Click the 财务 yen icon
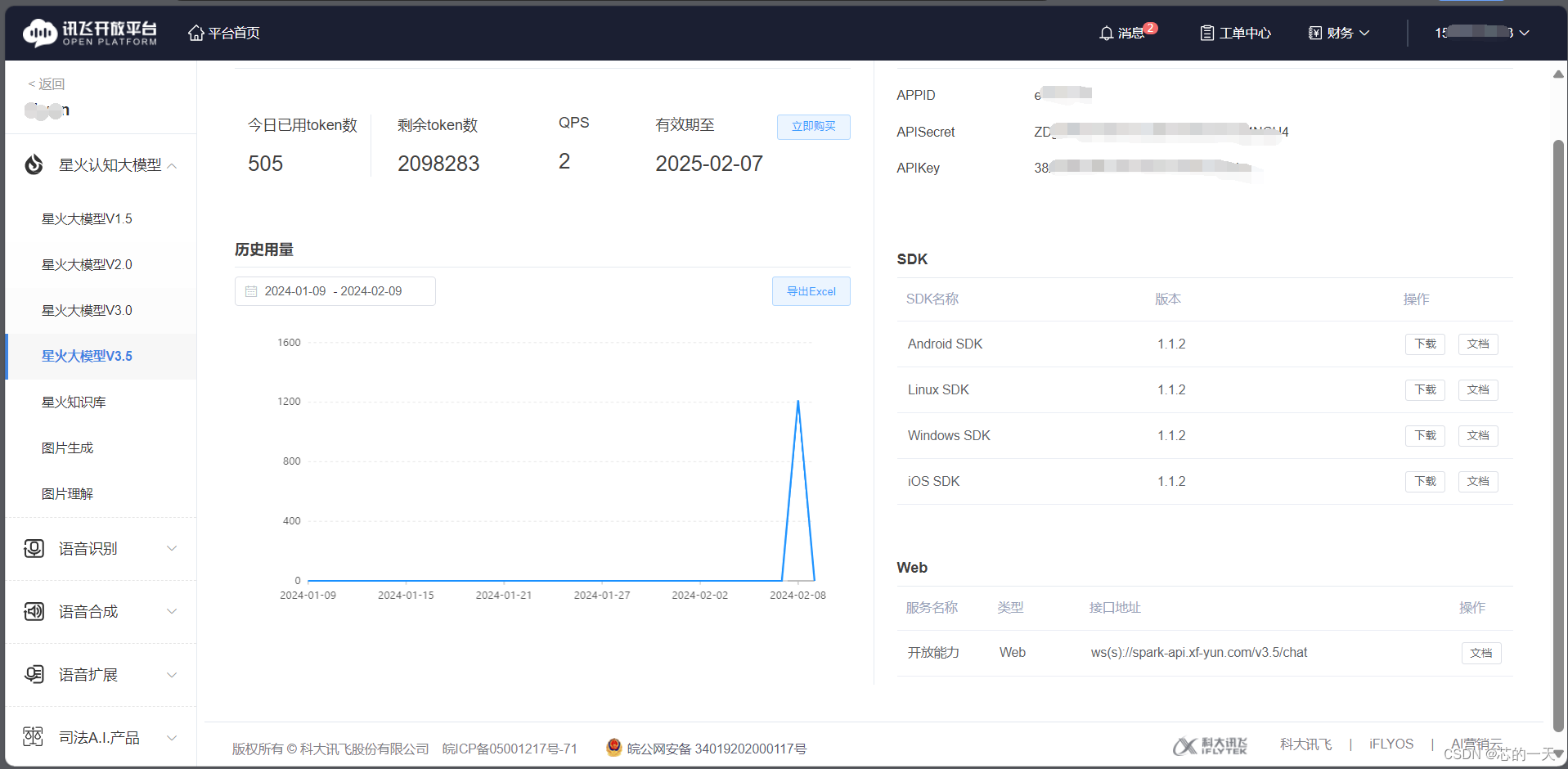The image size is (1568, 769). (x=1314, y=33)
